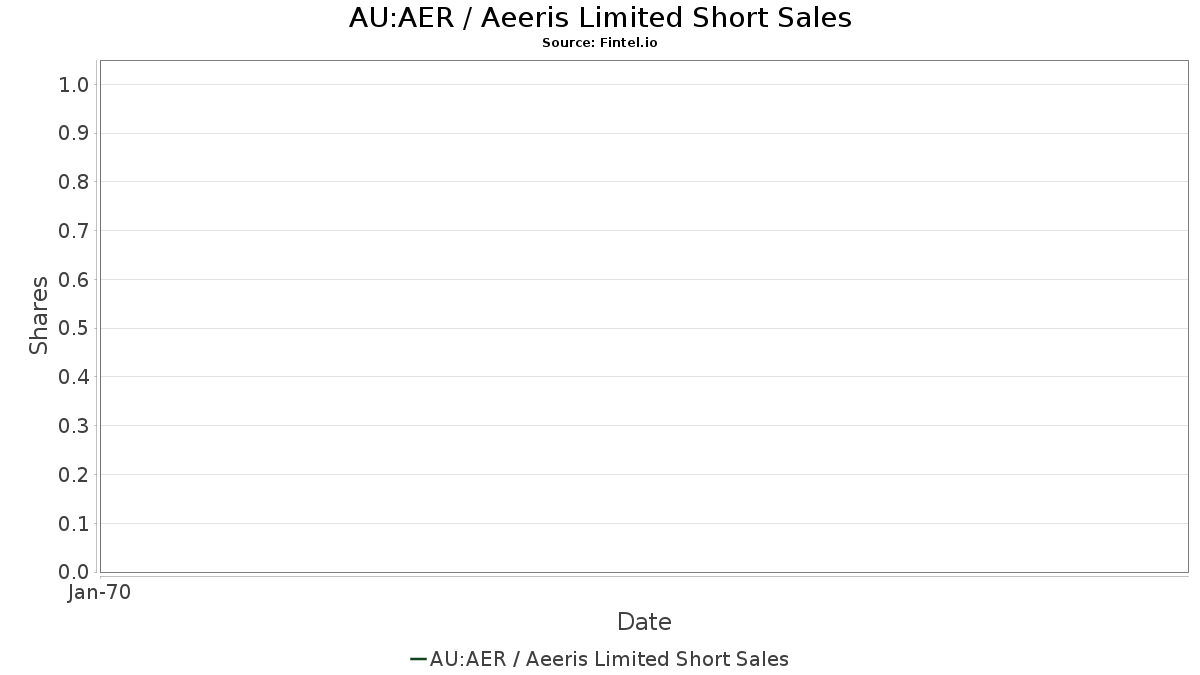The width and height of the screenshot is (1200, 675).
Task: Click the 1.0 y-axis tick label
Action: point(74,85)
